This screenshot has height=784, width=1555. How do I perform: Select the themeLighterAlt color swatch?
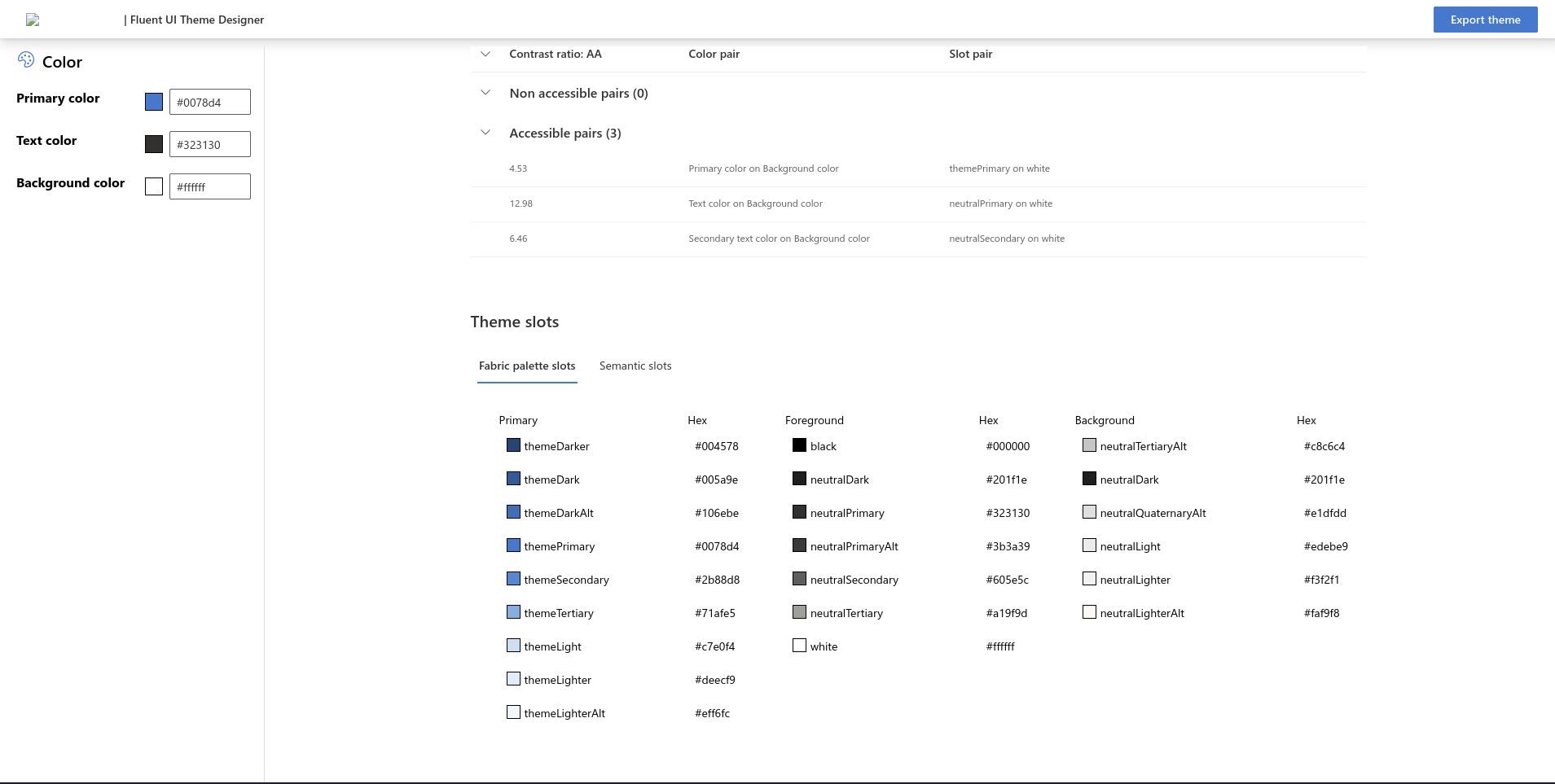513,712
